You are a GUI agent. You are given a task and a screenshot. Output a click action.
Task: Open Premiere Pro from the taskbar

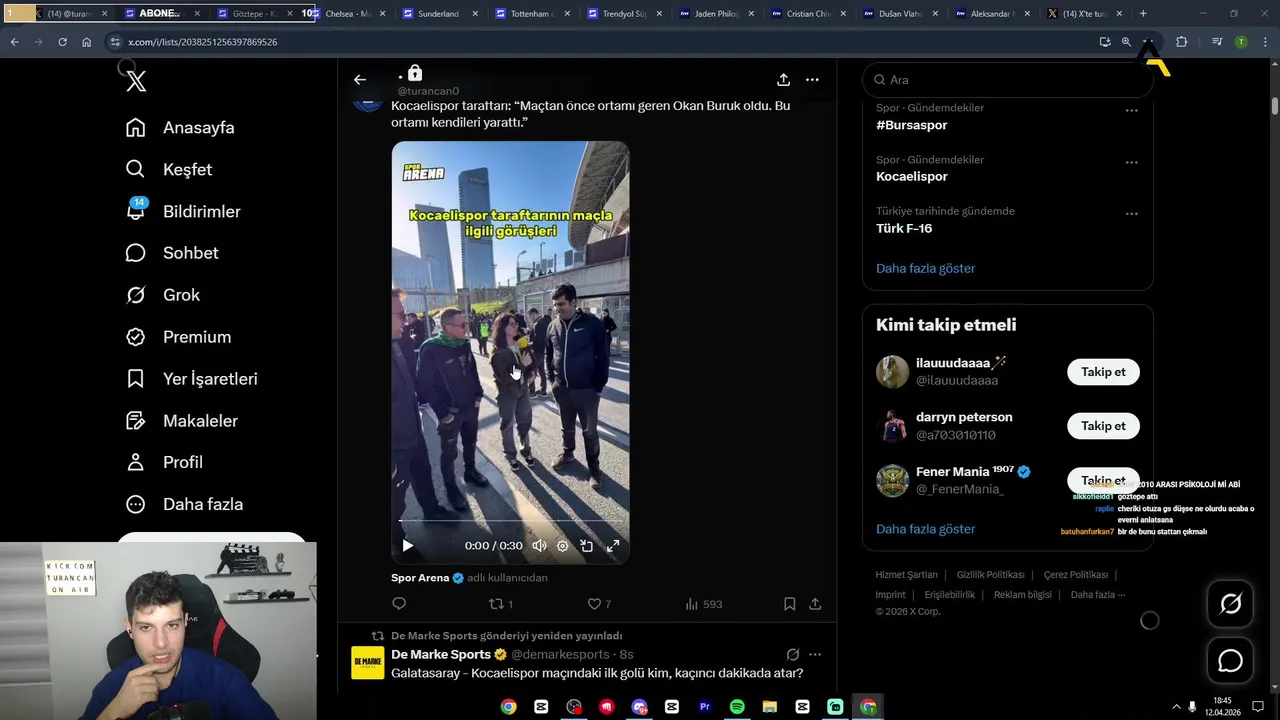[704, 707]
